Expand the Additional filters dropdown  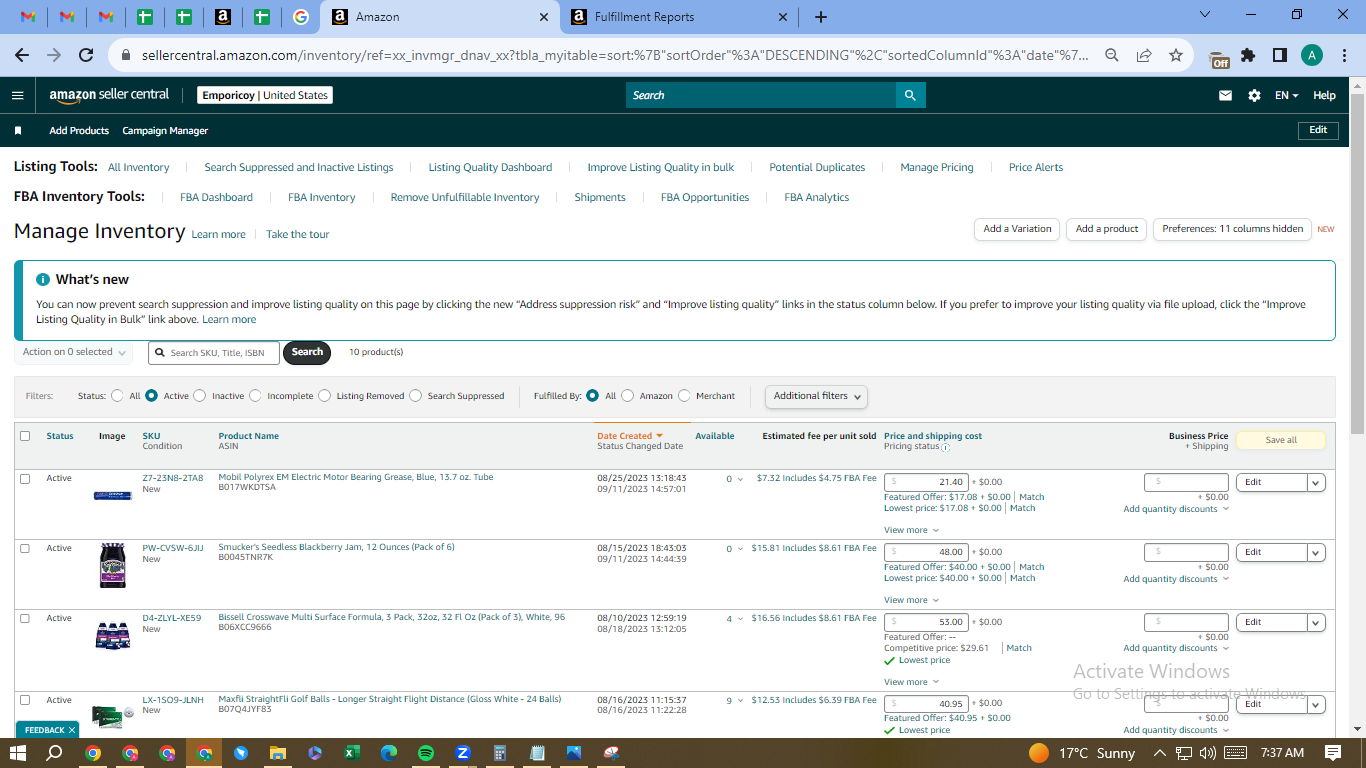(816, 396)
